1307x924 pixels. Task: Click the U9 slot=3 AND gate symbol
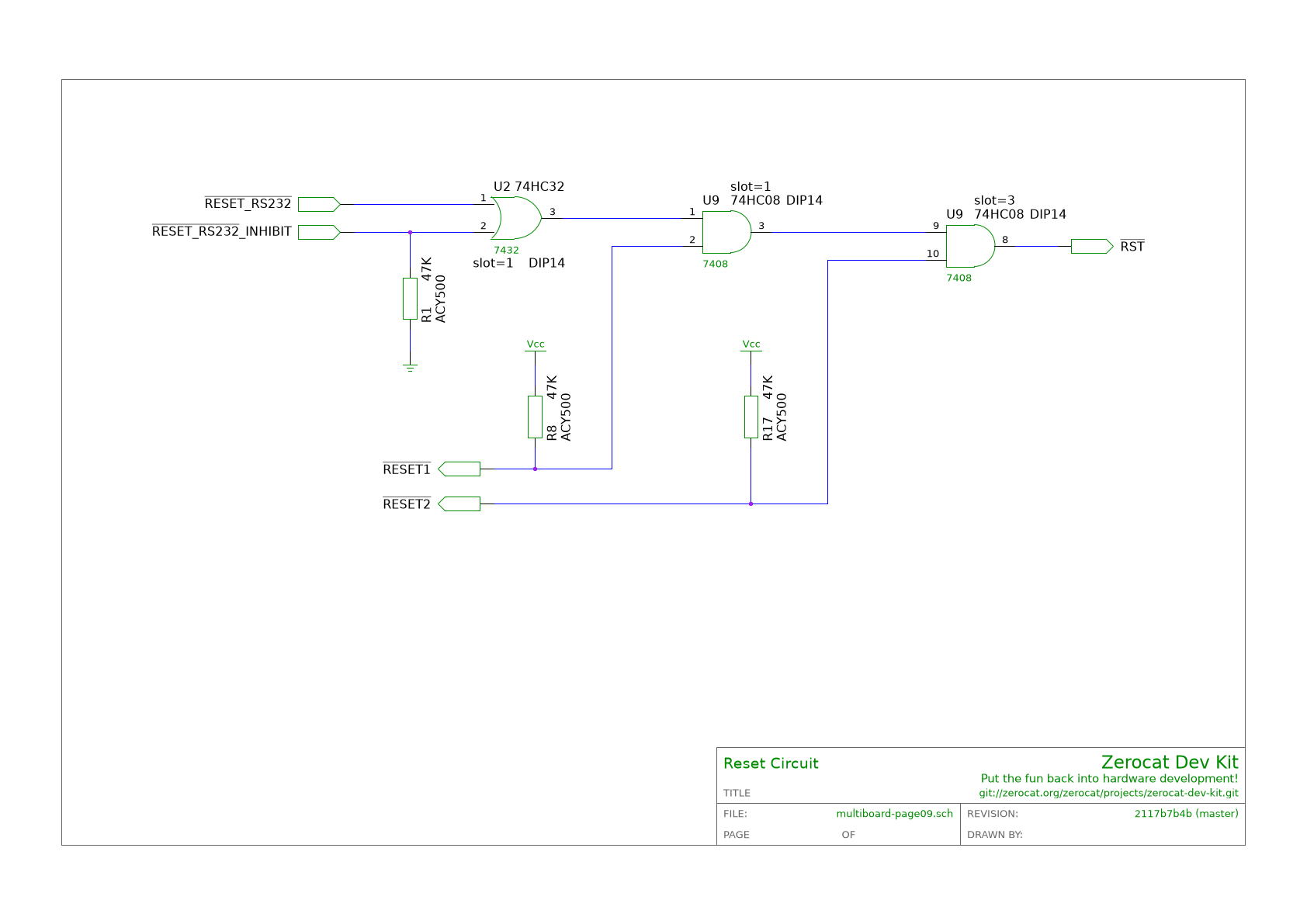coord(971,246)
